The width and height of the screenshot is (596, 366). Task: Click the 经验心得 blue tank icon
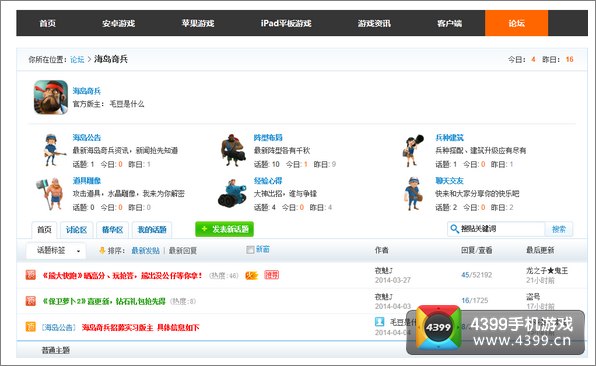[x=232, y=193]
